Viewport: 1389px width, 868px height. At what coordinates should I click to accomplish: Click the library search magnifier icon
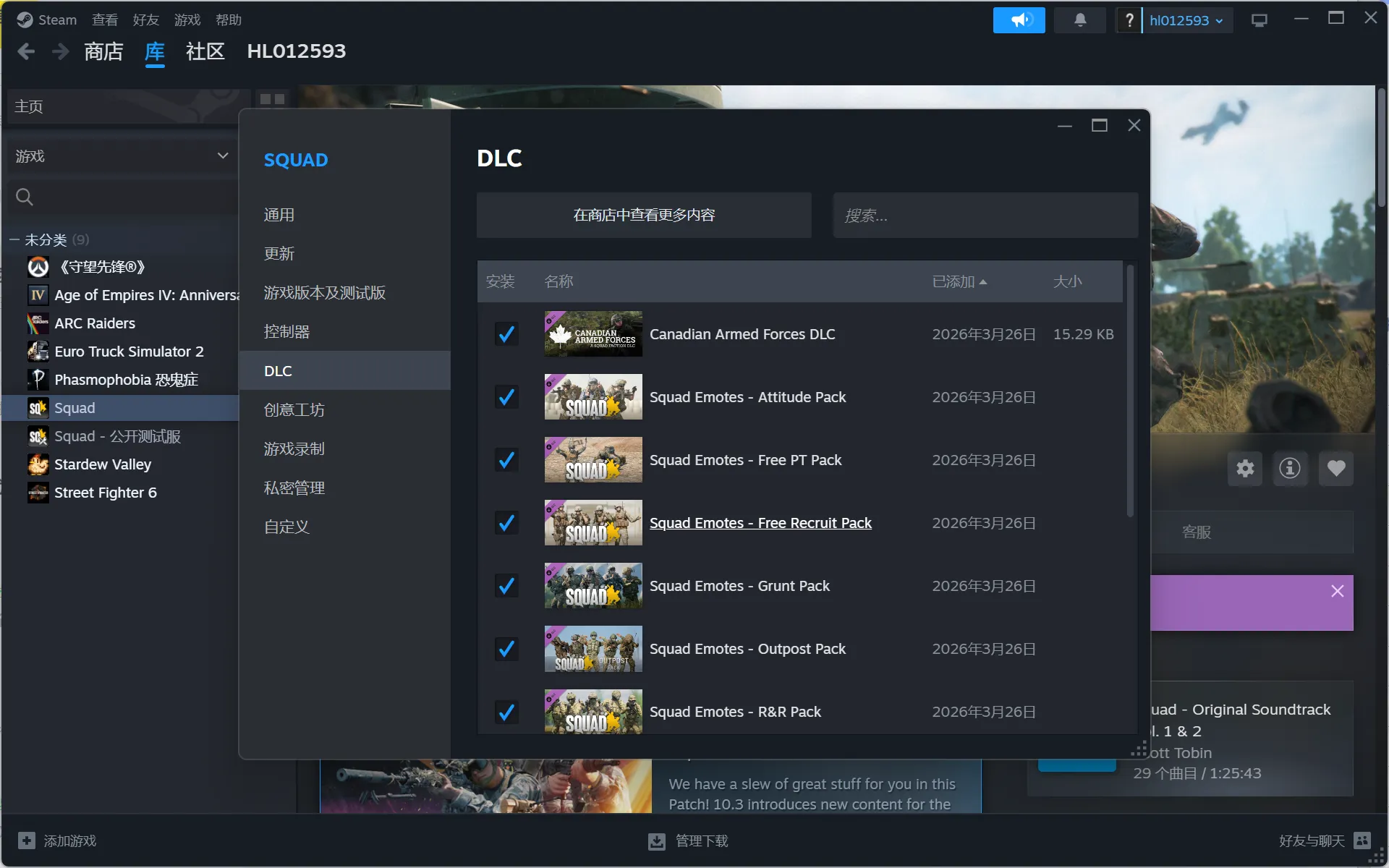(x=25, y=197)
